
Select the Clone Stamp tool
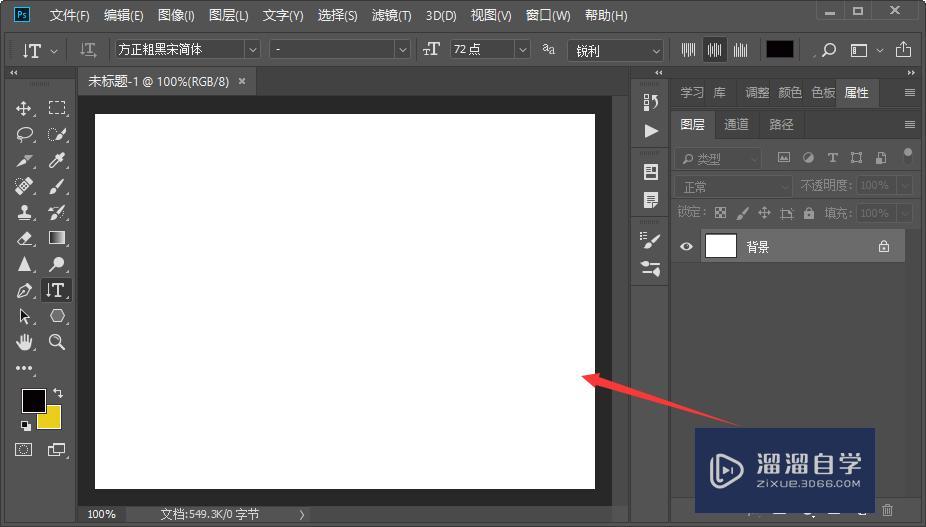point(24,212)
